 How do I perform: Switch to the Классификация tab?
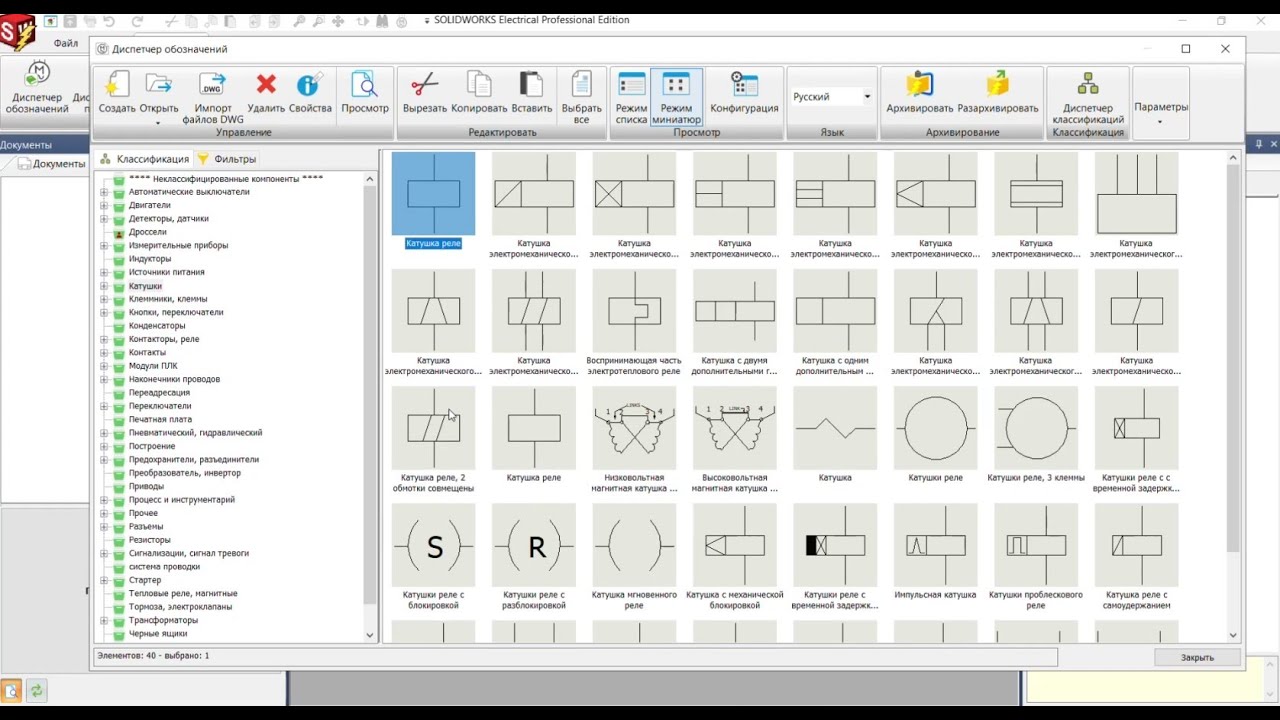click(x=144, y=159)
